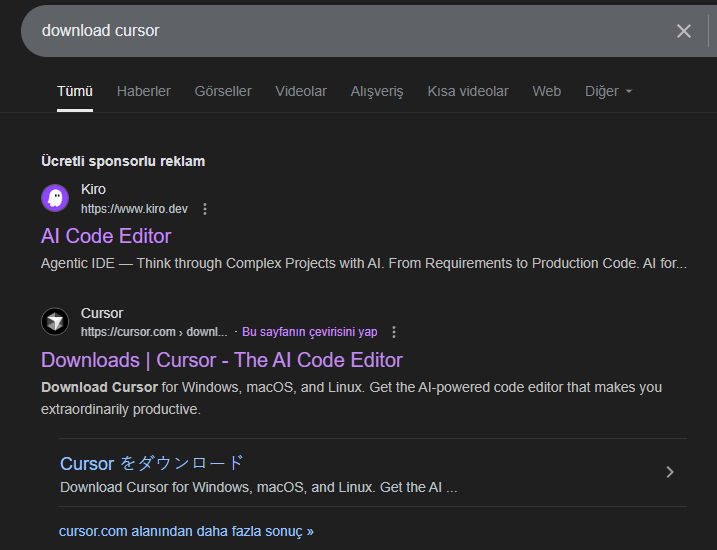Viewport: 717px width, 550px height.
Task: Click the Cursor site name above the URL
Action: coord(102,313)
